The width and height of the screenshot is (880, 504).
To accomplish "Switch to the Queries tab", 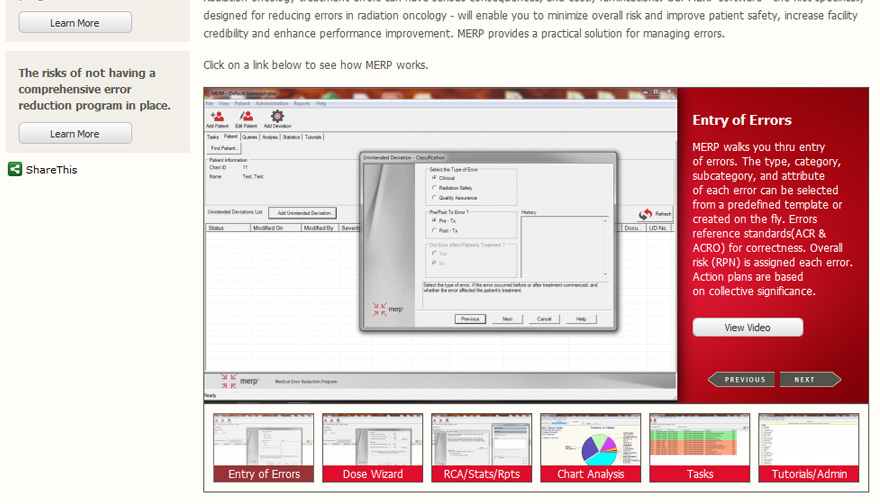I will 250,137.
